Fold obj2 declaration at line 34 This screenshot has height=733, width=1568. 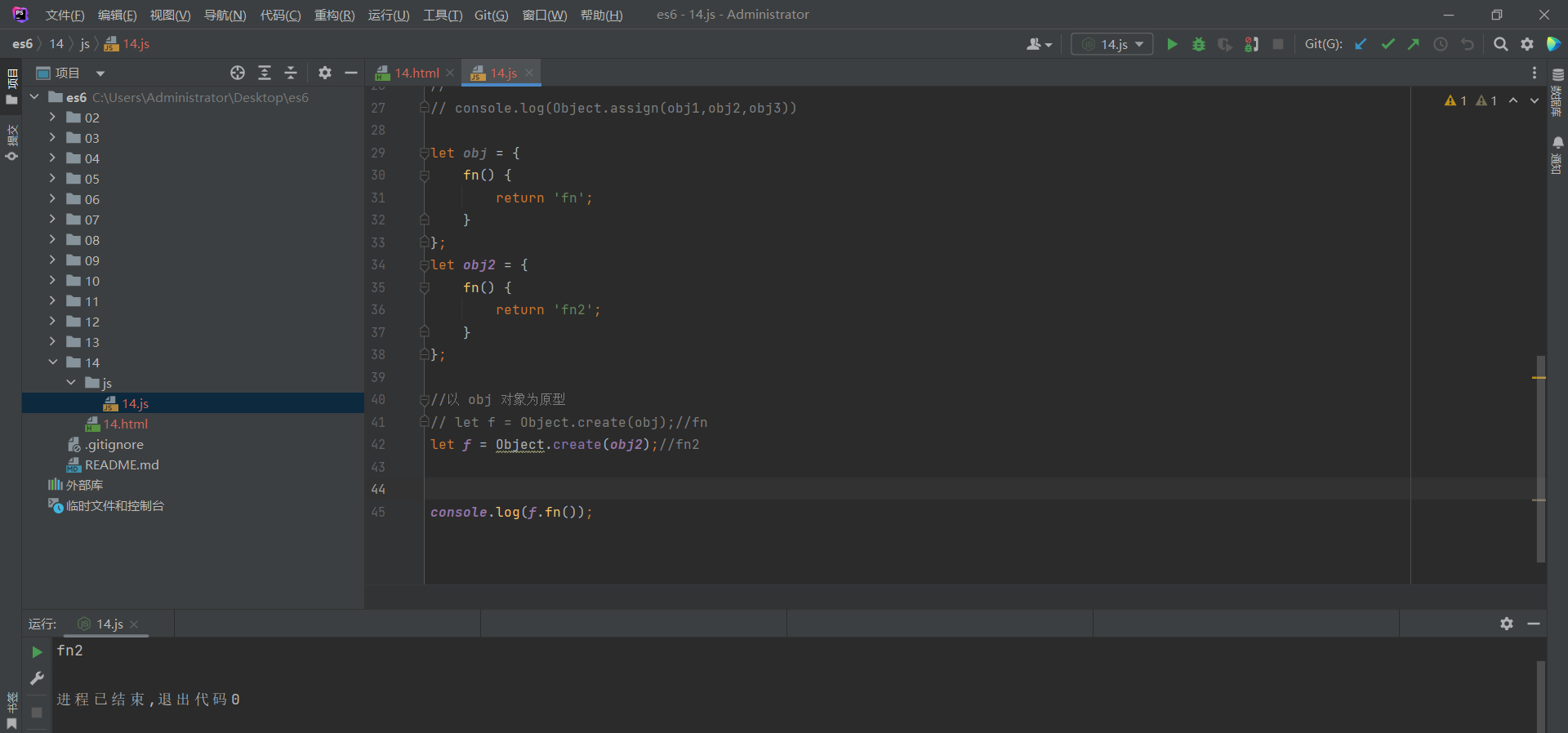tap(424, 264)
